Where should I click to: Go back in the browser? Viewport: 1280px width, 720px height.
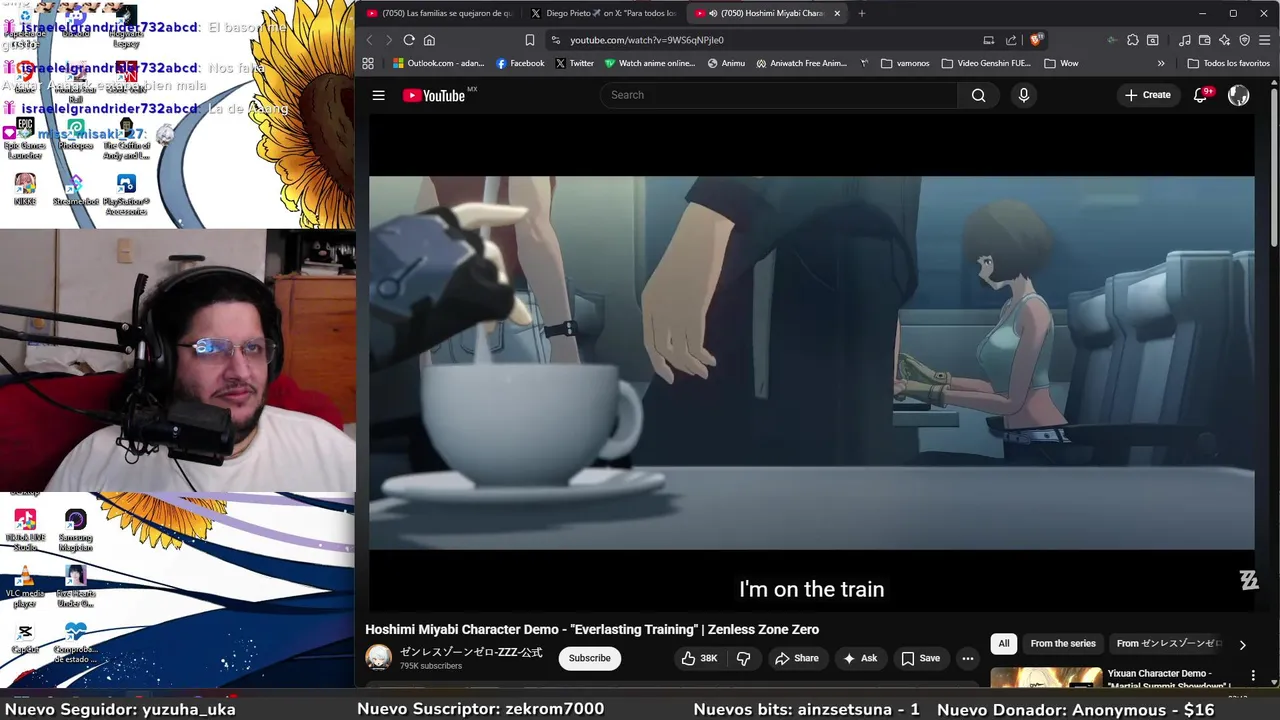pyautogui.click(x=369, y=40)
